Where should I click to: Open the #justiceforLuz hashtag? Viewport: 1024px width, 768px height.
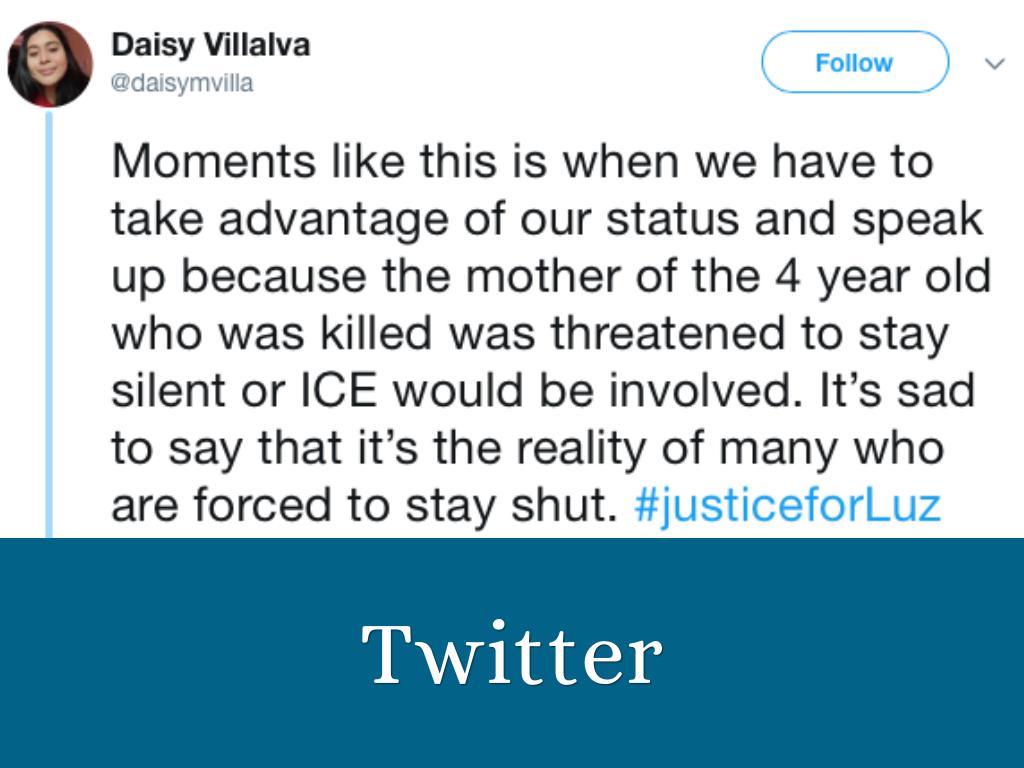(787, 505)
